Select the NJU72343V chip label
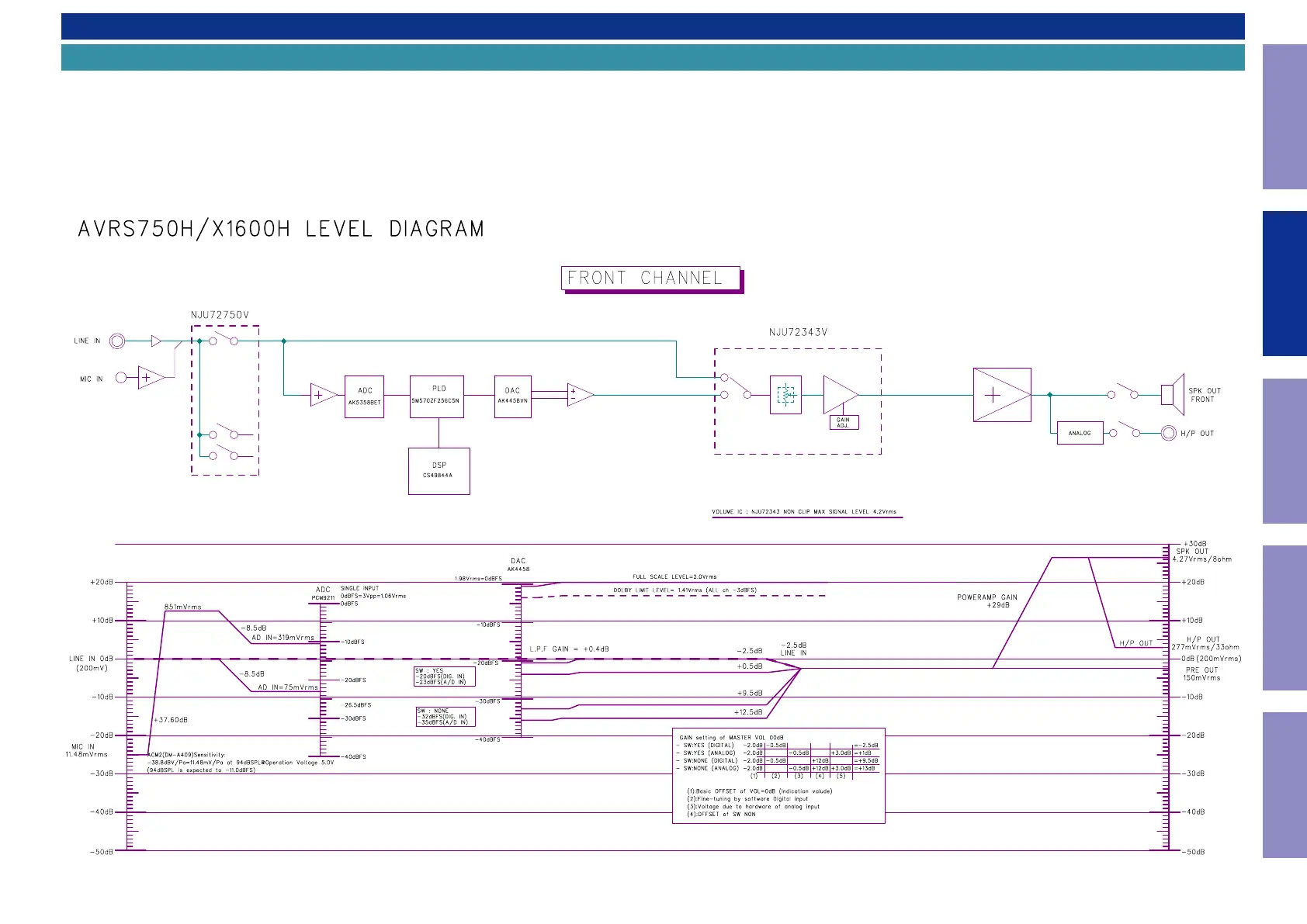The image size is (1307, 924). coord(798,332)
